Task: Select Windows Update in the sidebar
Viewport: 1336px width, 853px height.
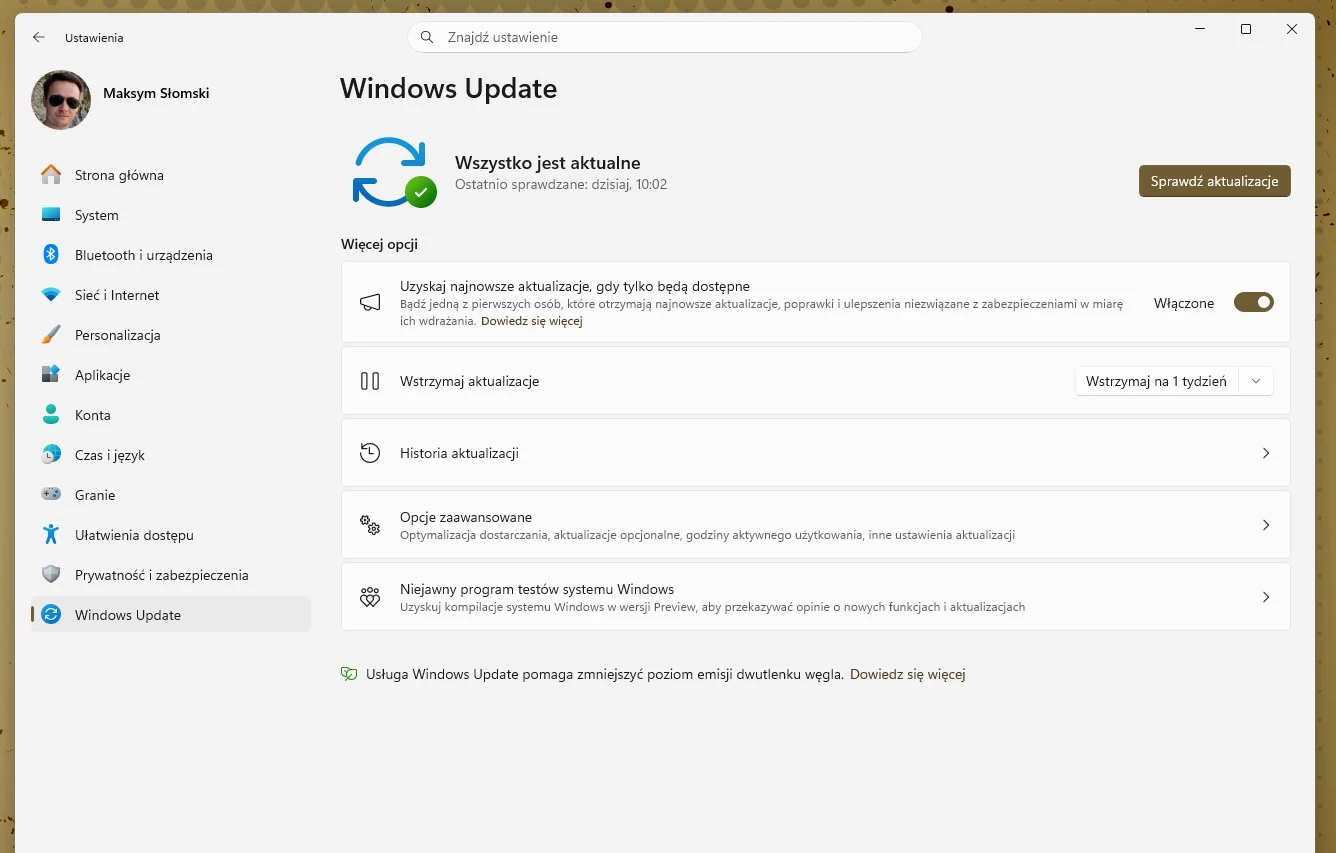Action: [x=171, y=615]
